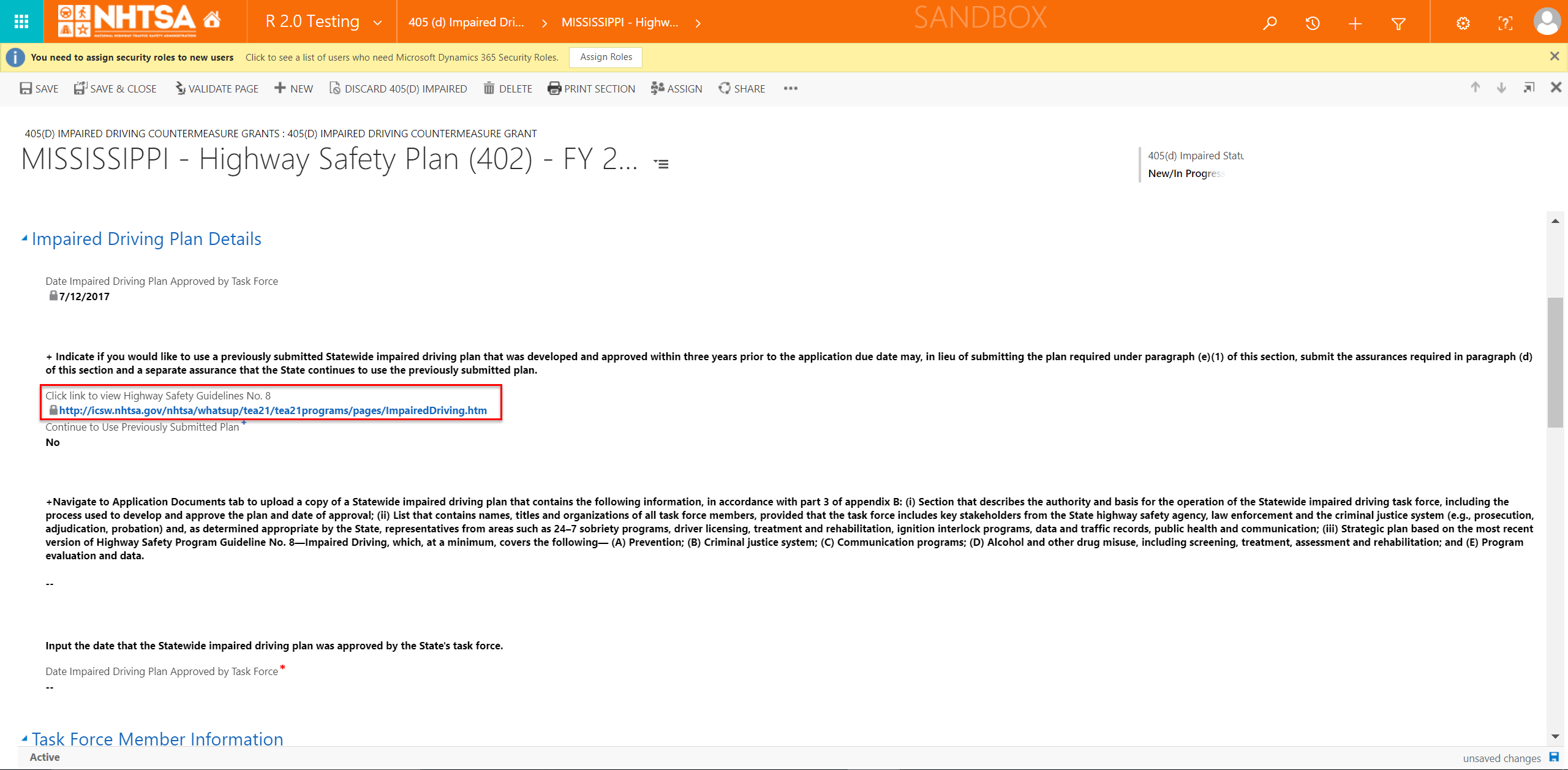Collapse Task Force Member Information section
Viewport: 1568px width, 770px height.
pyautogui.click(x=24, y=738)
